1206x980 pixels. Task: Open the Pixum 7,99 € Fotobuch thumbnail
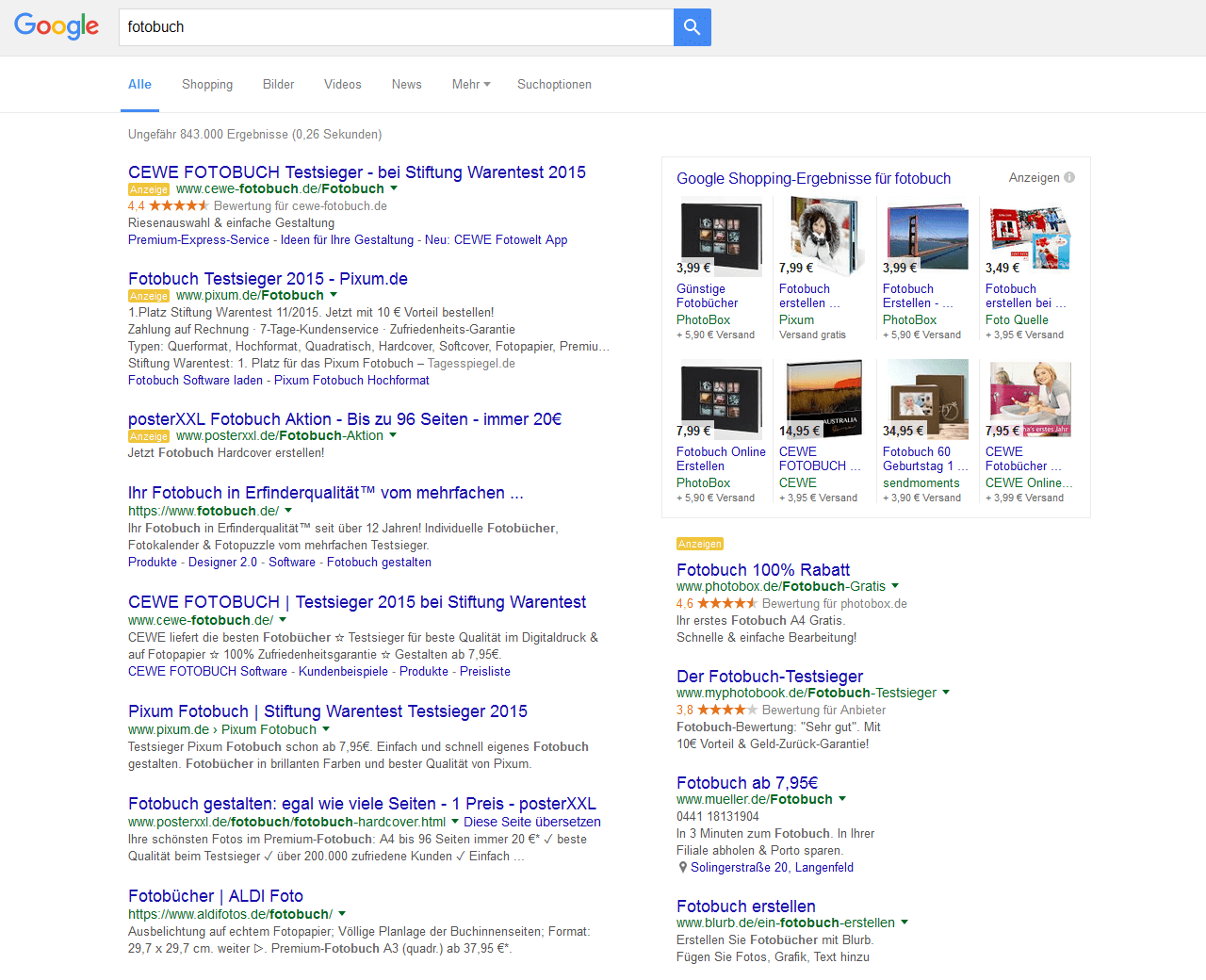tap(814, 237)
